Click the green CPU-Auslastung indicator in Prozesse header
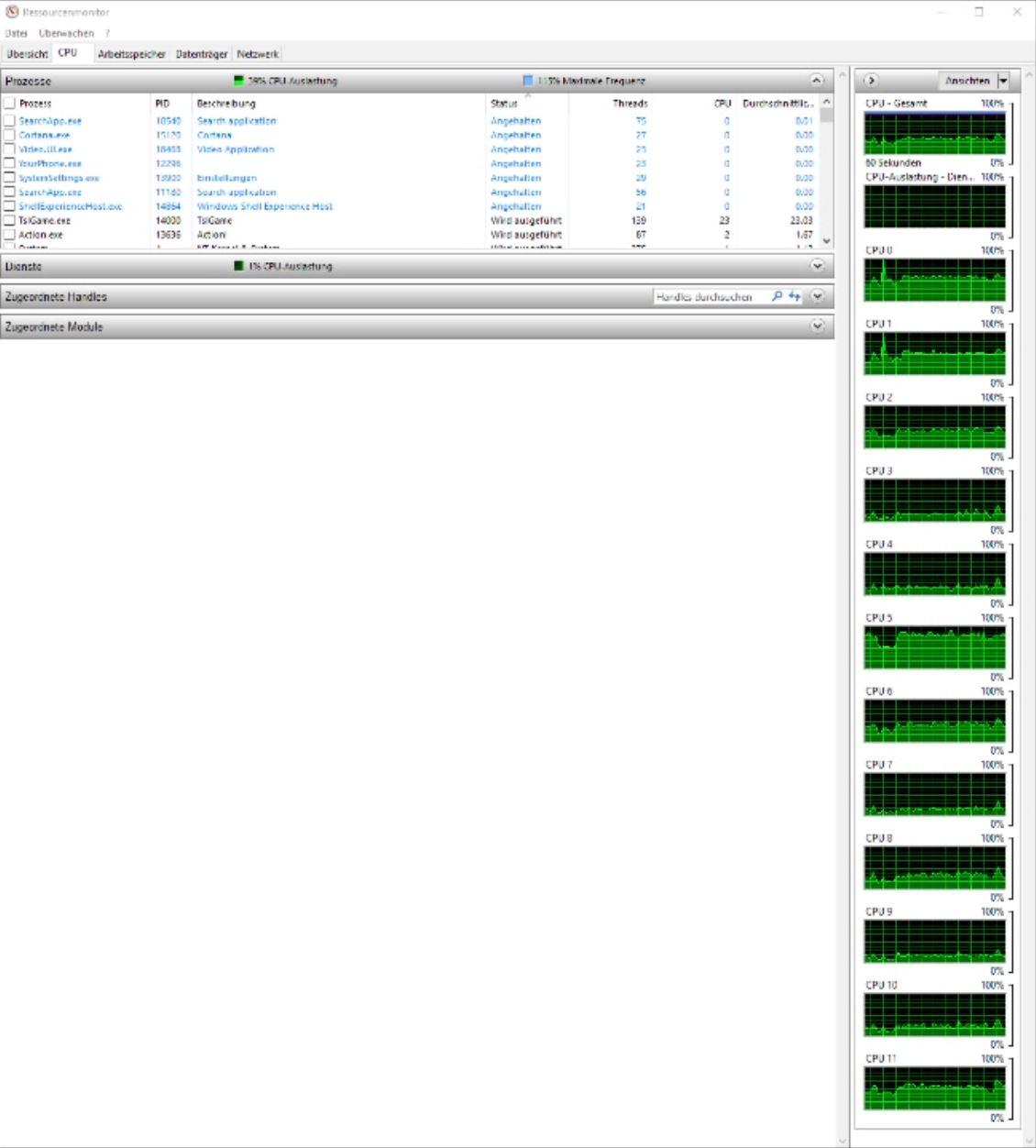 click(x=239, y=81)
